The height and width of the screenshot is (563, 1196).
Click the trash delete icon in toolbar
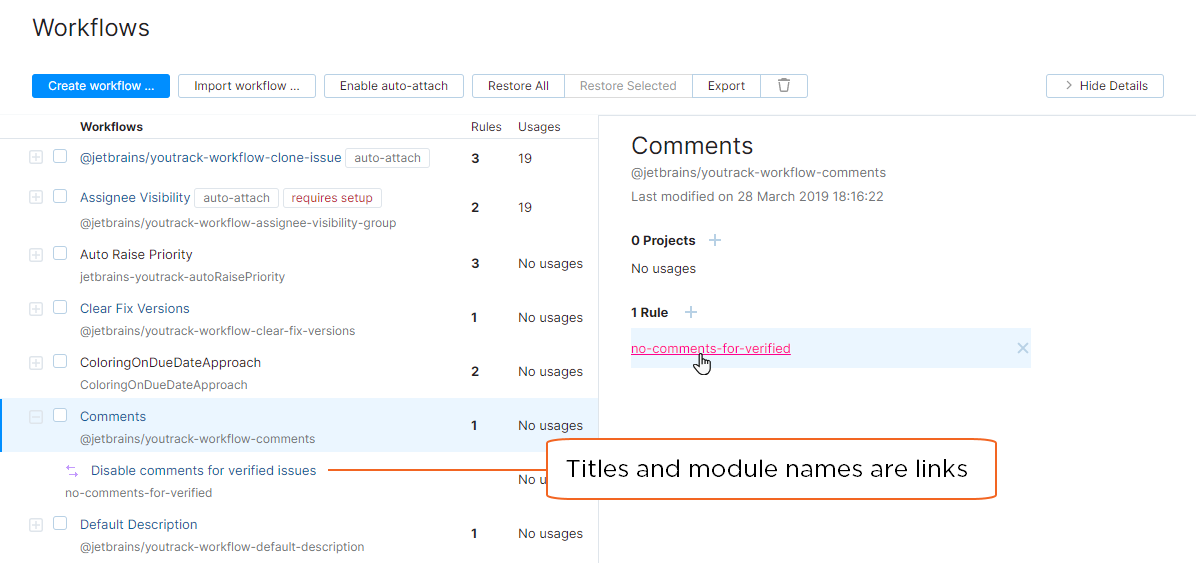click(784, 86)
